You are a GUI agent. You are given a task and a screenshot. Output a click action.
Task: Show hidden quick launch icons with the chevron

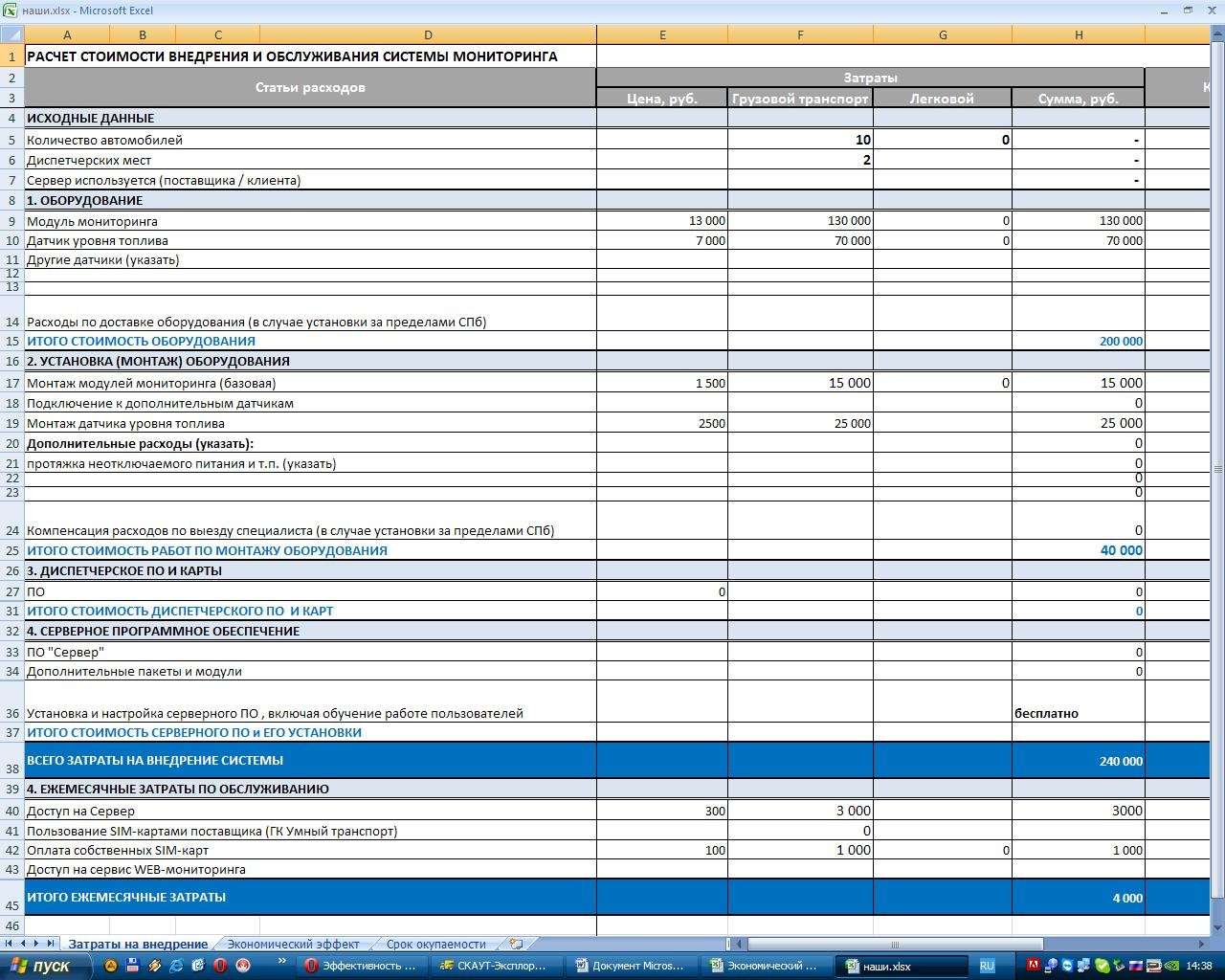click(282, 961)
